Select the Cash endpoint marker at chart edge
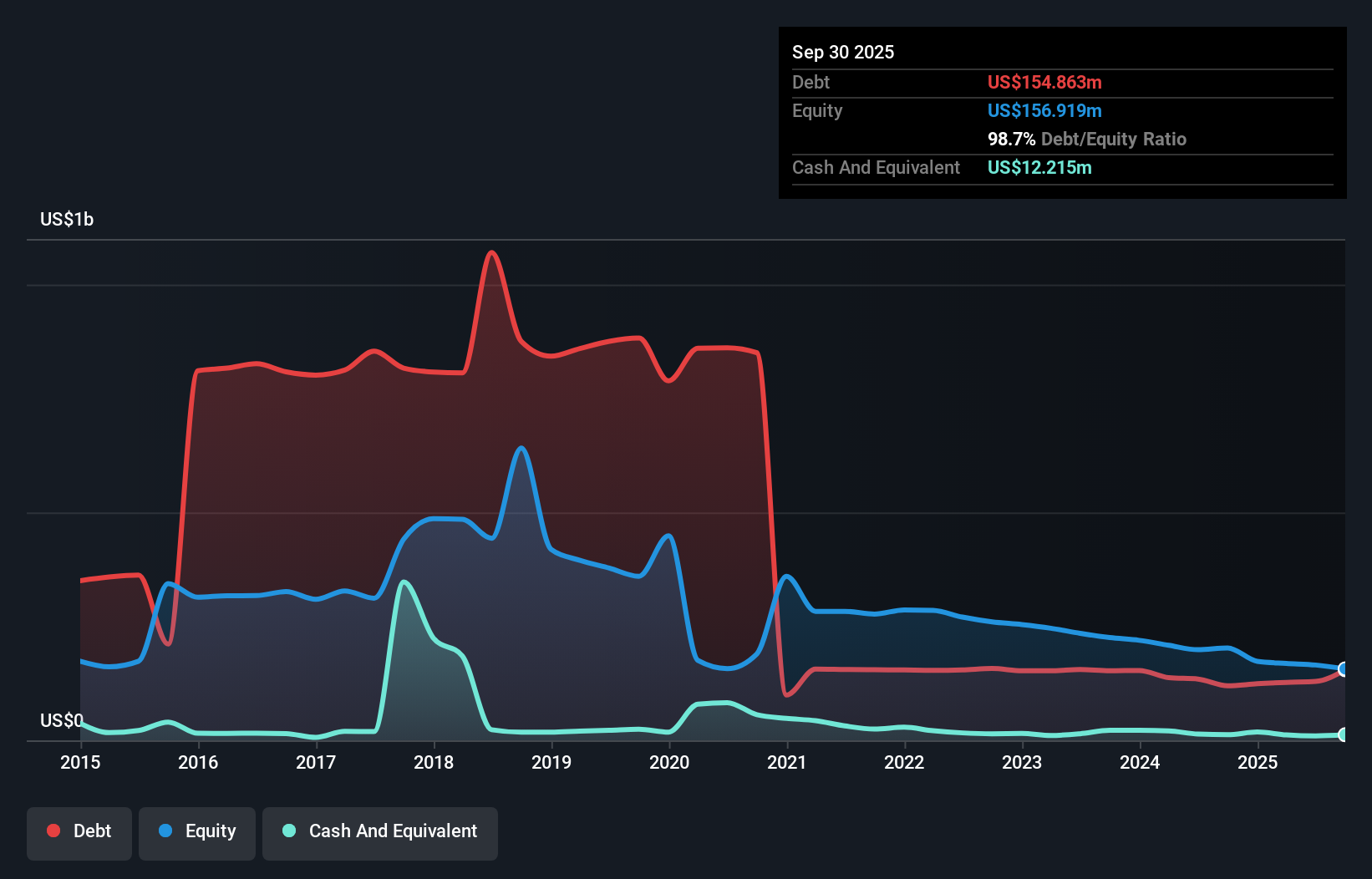The height and width of the screenshot is (879, 1372). click(x=1342, y=734)
